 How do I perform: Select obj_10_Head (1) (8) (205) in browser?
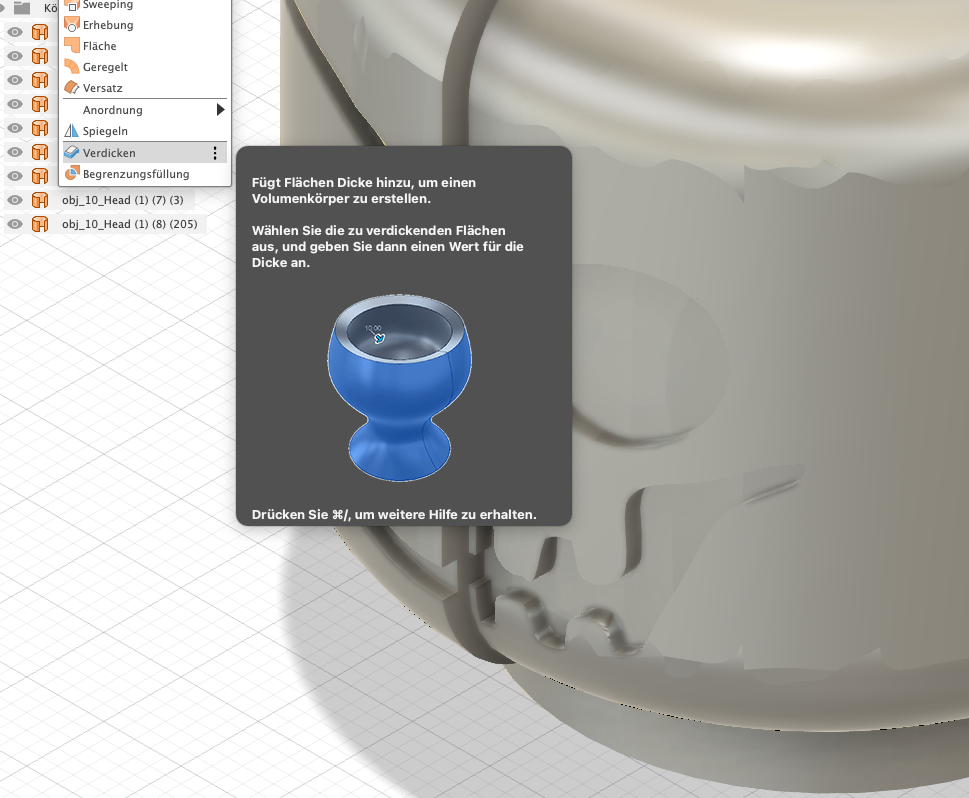[x=129, y=224]
